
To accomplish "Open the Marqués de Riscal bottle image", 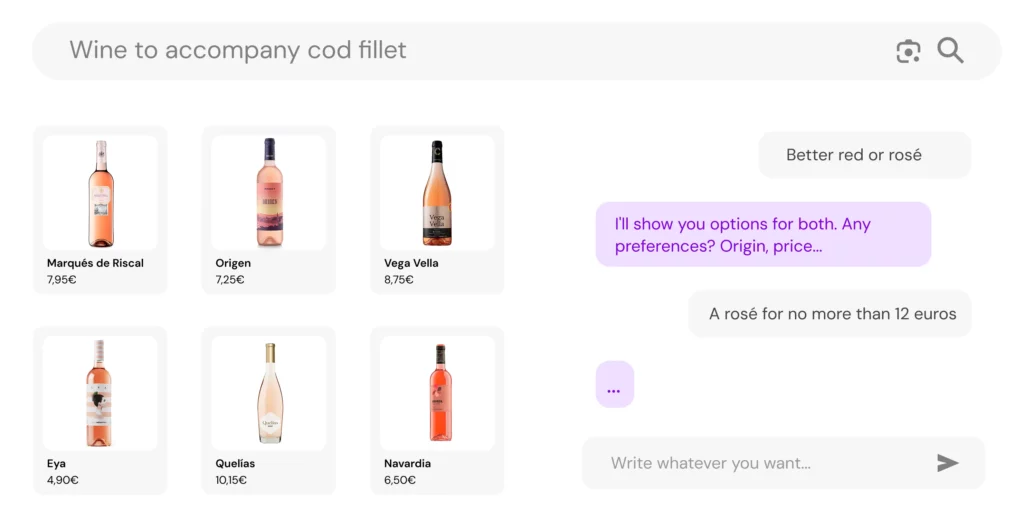I will click(100, 193).
